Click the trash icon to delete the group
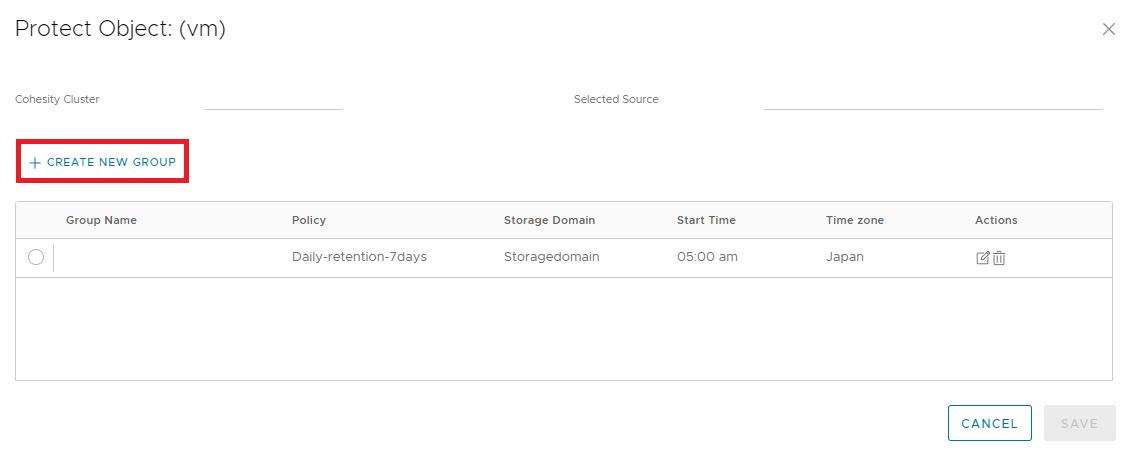Image resolution: width=1125 pixels, height=453 pixels. (999, 258)
